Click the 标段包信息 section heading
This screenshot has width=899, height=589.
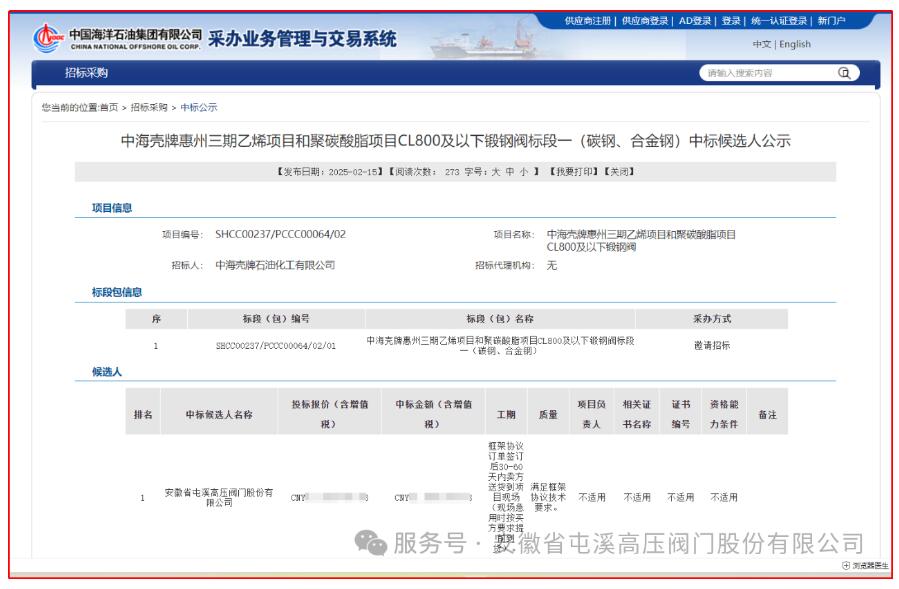click(117, 292)
